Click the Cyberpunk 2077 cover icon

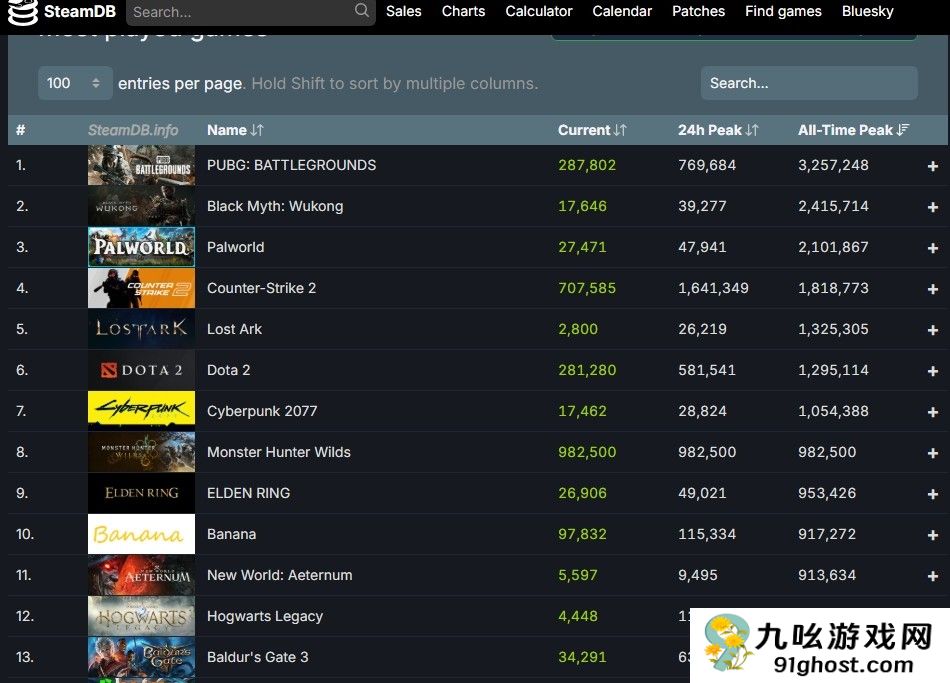pos(141,410)
